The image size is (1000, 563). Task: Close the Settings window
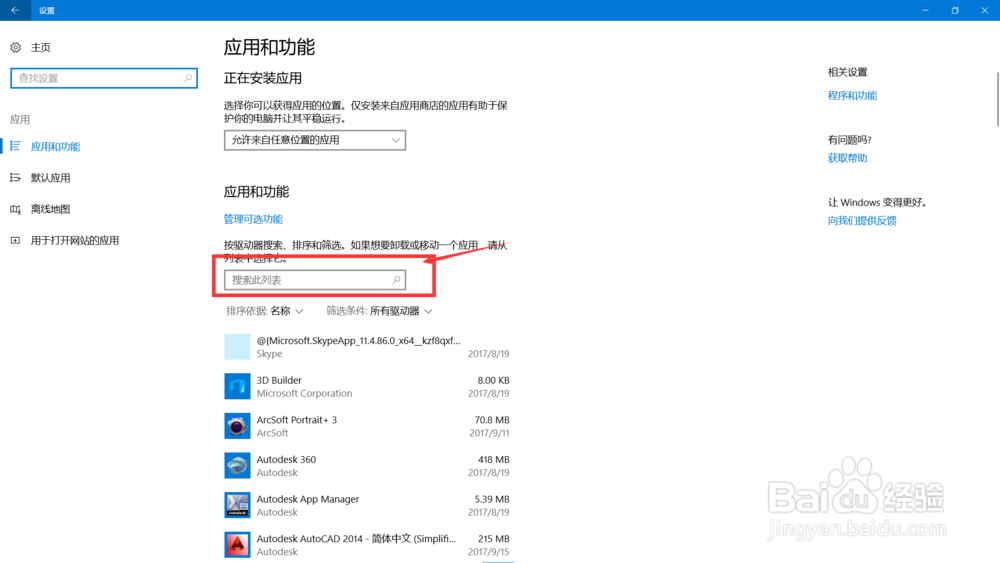click(x=985, y=10)
